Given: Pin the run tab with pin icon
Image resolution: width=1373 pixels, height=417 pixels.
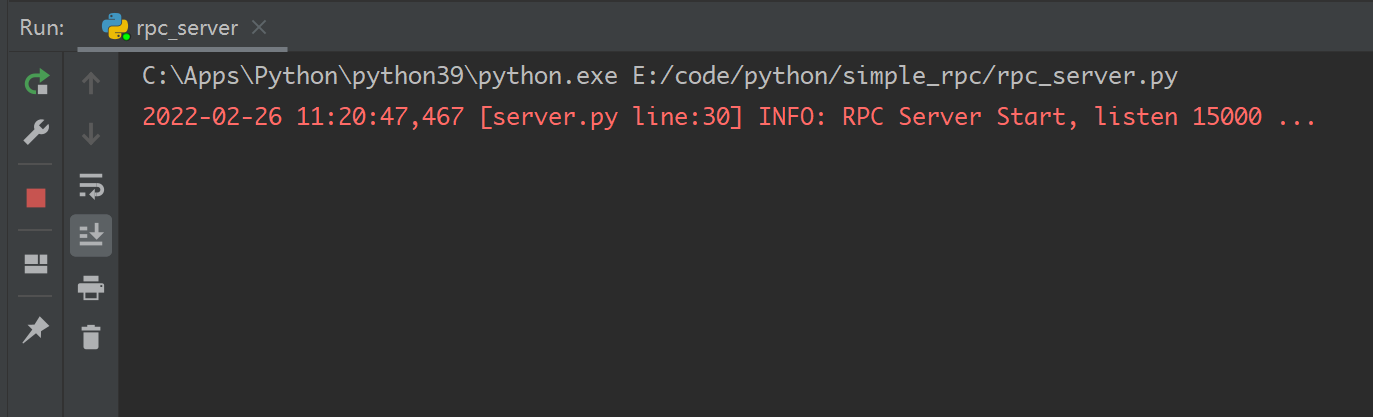Looking at the screenshot, I should (x=36, y=329).
